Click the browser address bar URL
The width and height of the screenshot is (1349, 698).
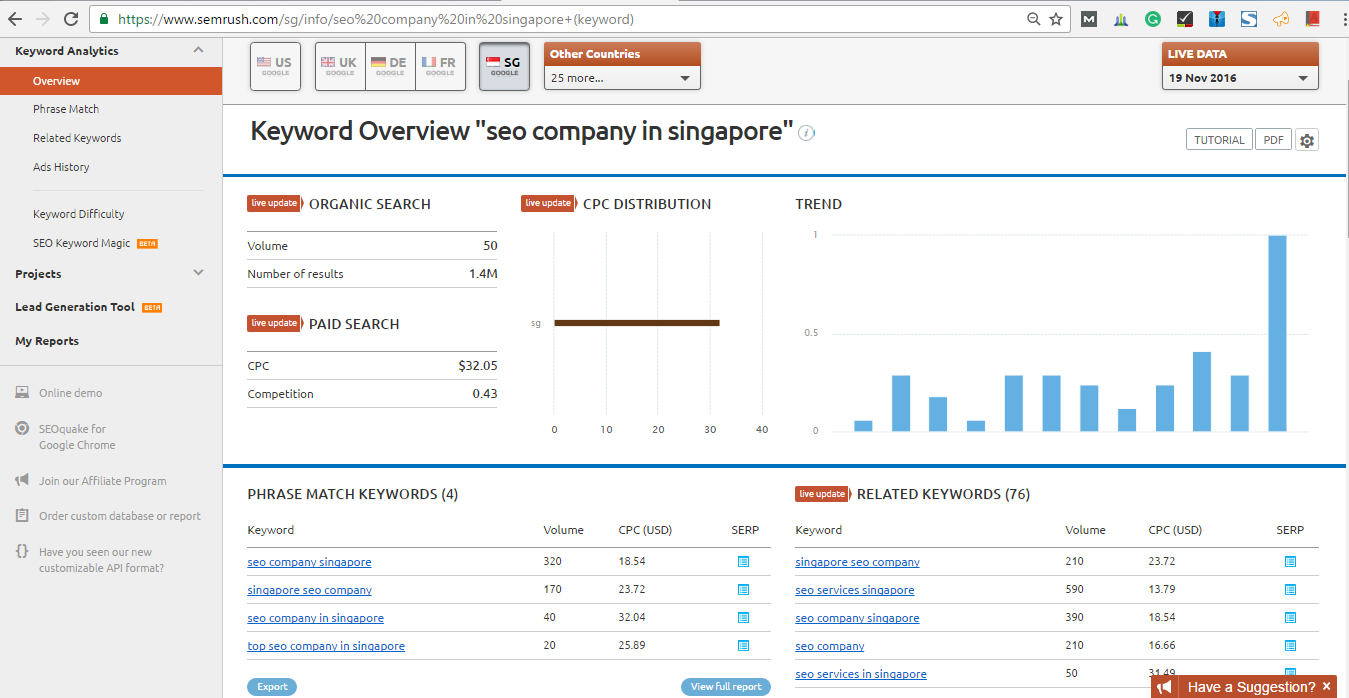[x=376, y=19]
